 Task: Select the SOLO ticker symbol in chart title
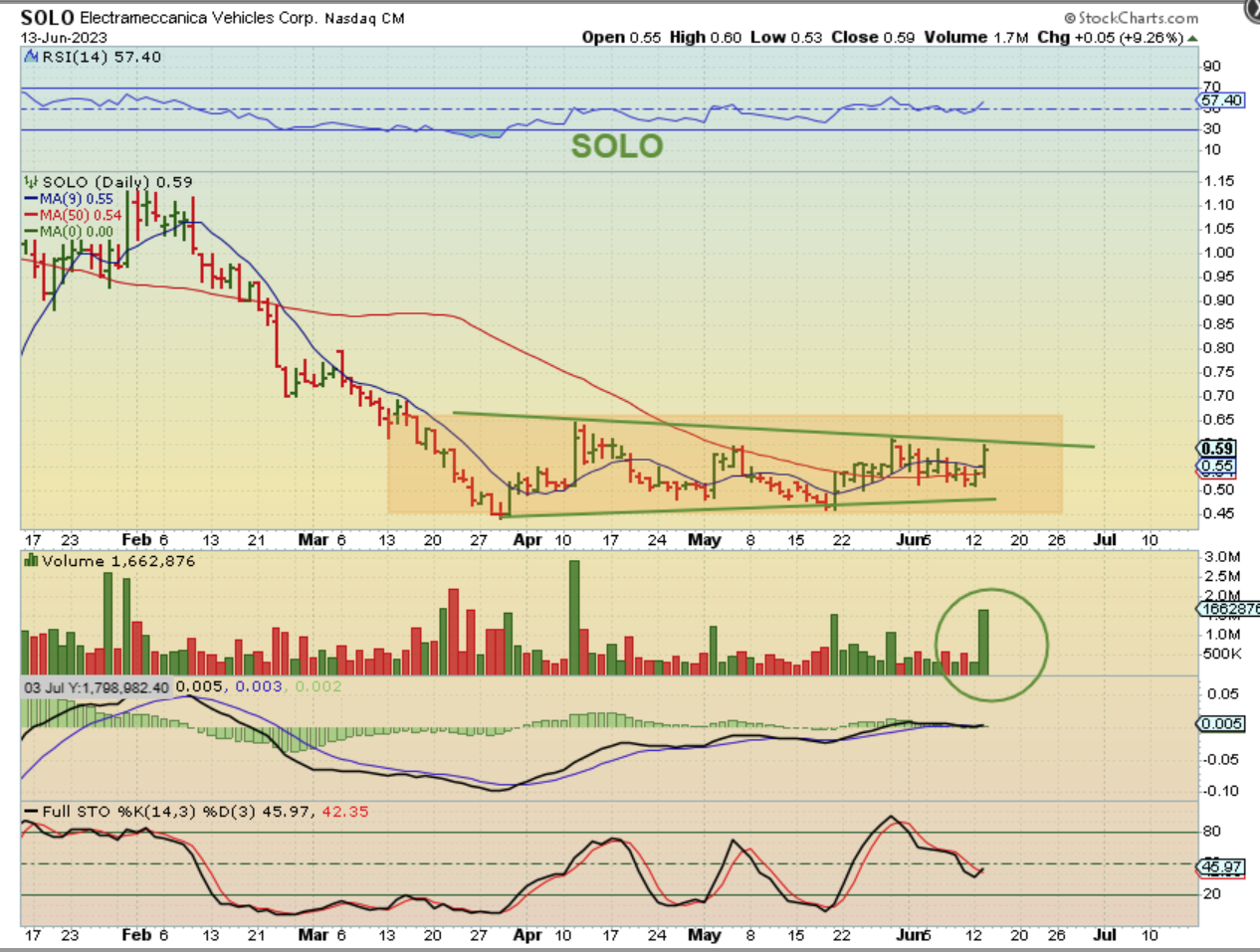point(47,18)
